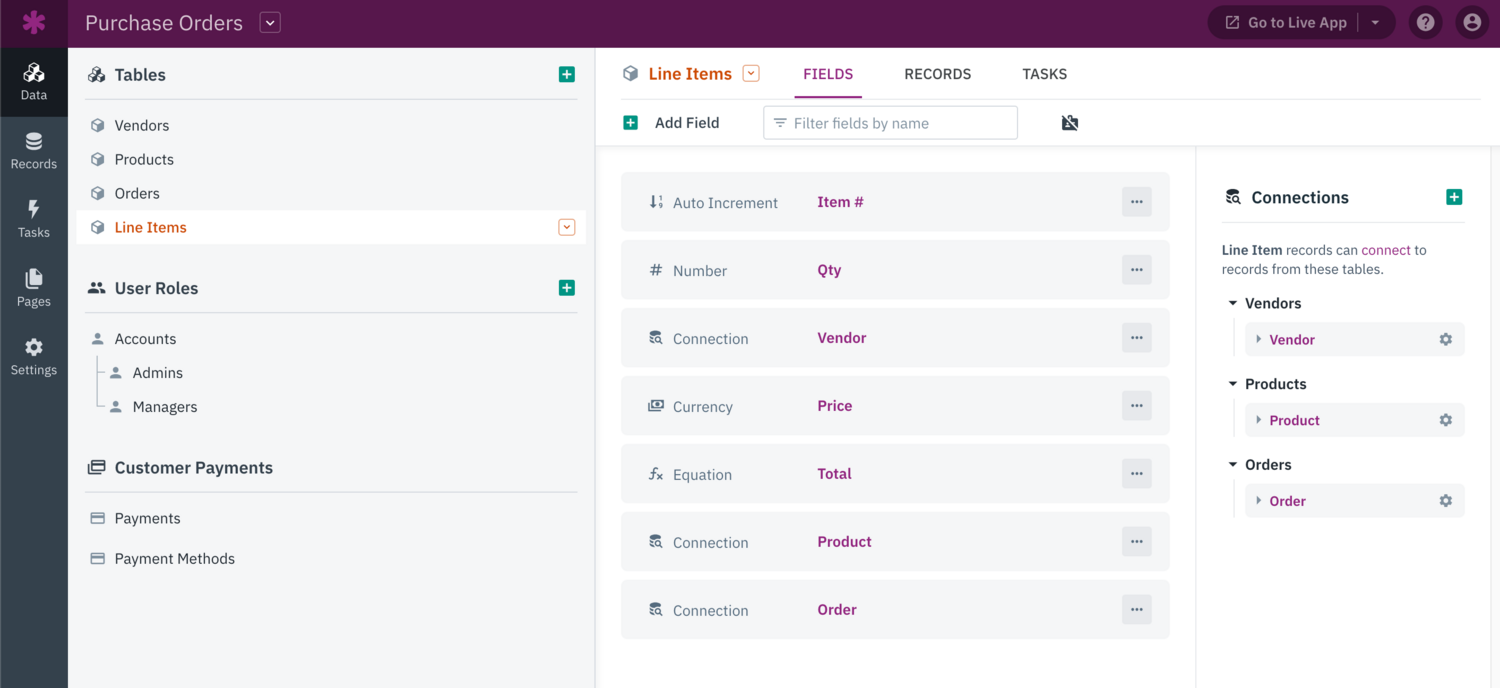Viewport: 1500px width, 688px height.
Task: Toggle display of hidden fields
Action: 1069,122
